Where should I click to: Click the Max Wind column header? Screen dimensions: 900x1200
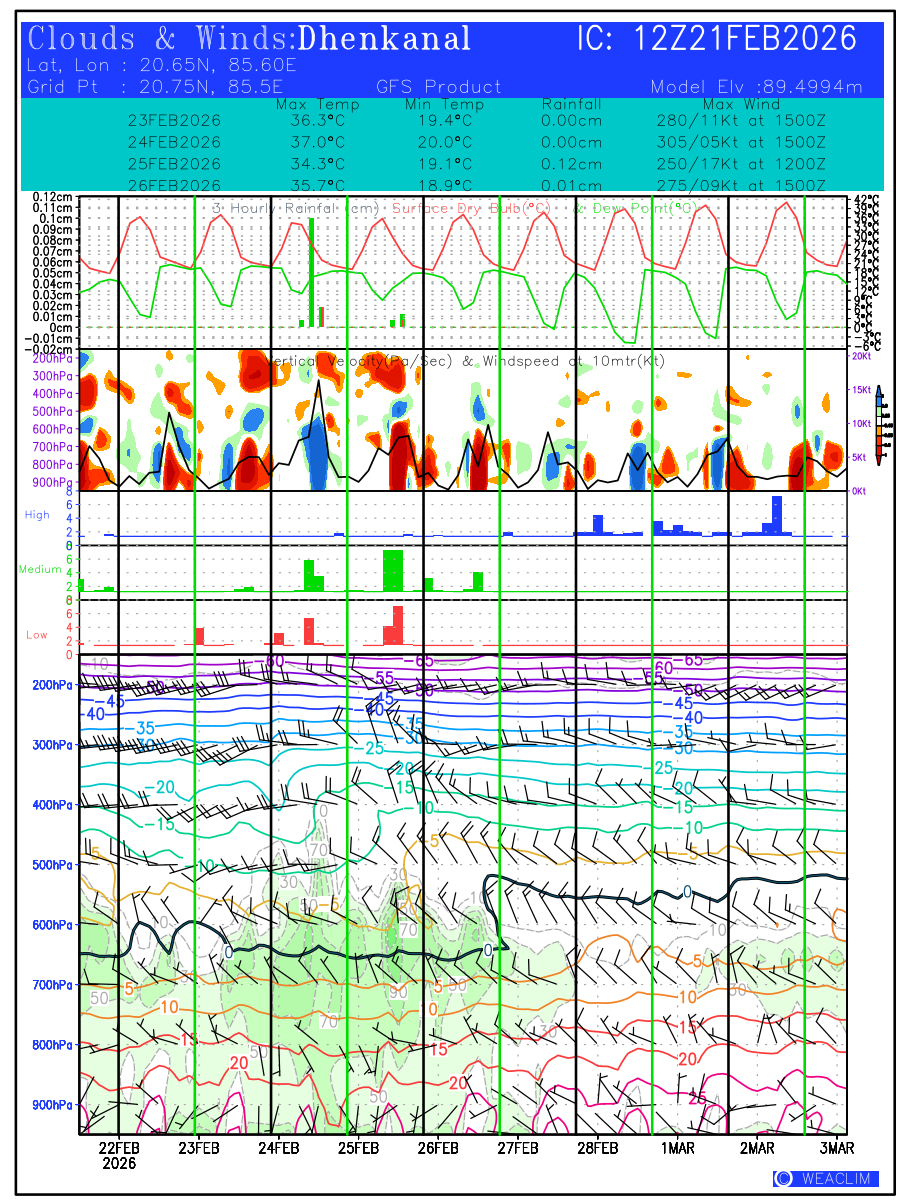coord(741,104)
